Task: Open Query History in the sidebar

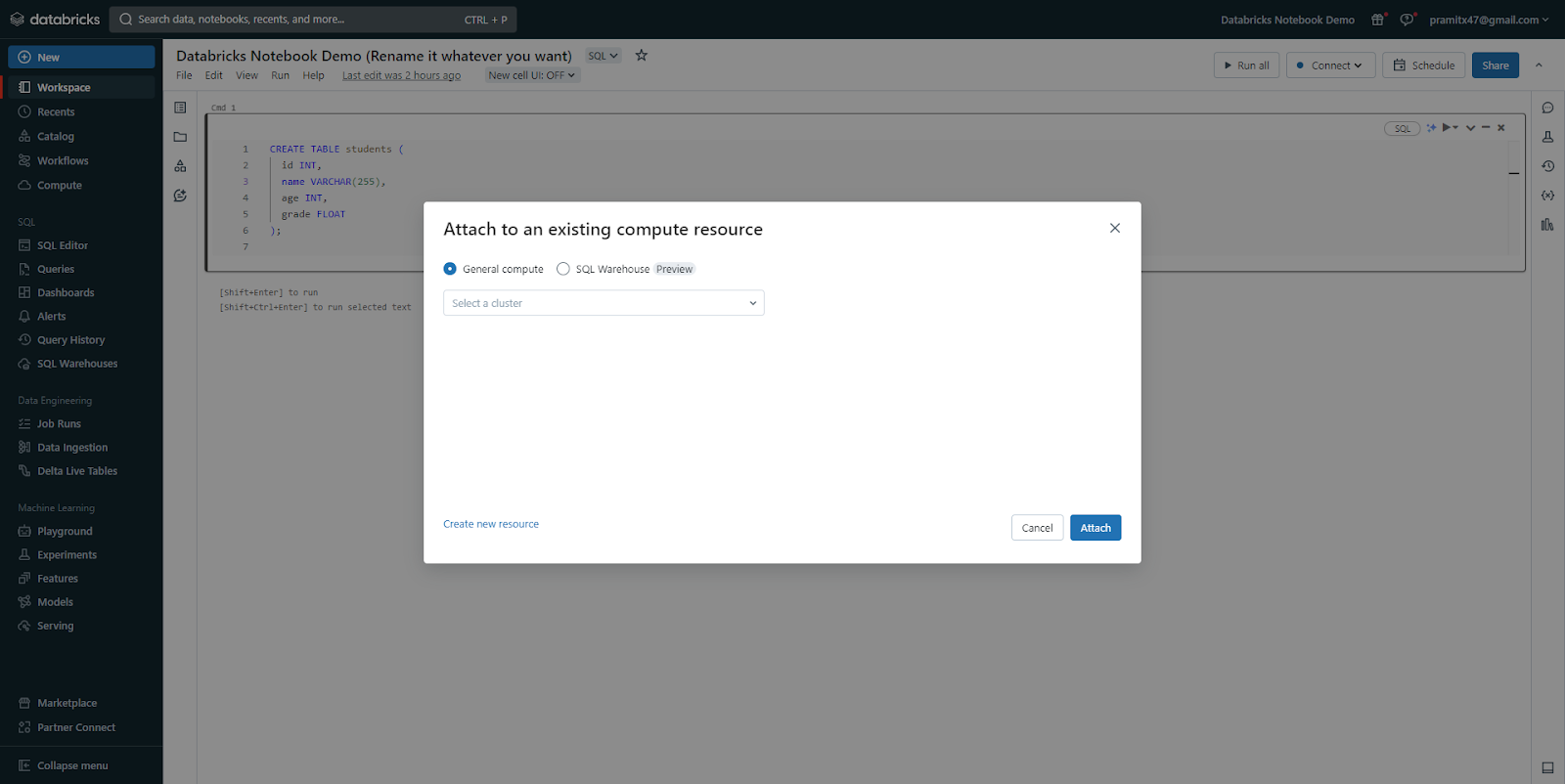Action: (81, 339)
